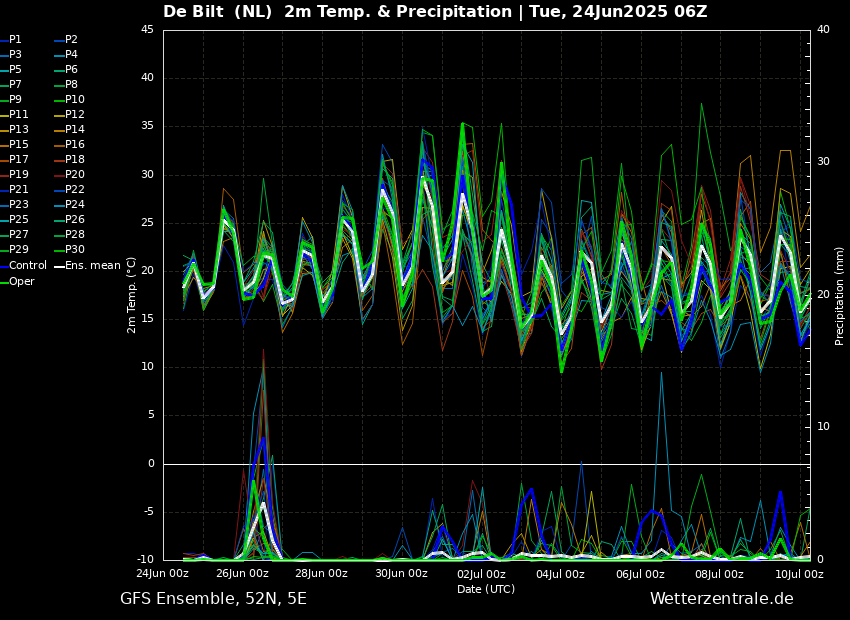The image size is (850, 620).
Task: Select the P21 legend label
Action: (18, 190)
